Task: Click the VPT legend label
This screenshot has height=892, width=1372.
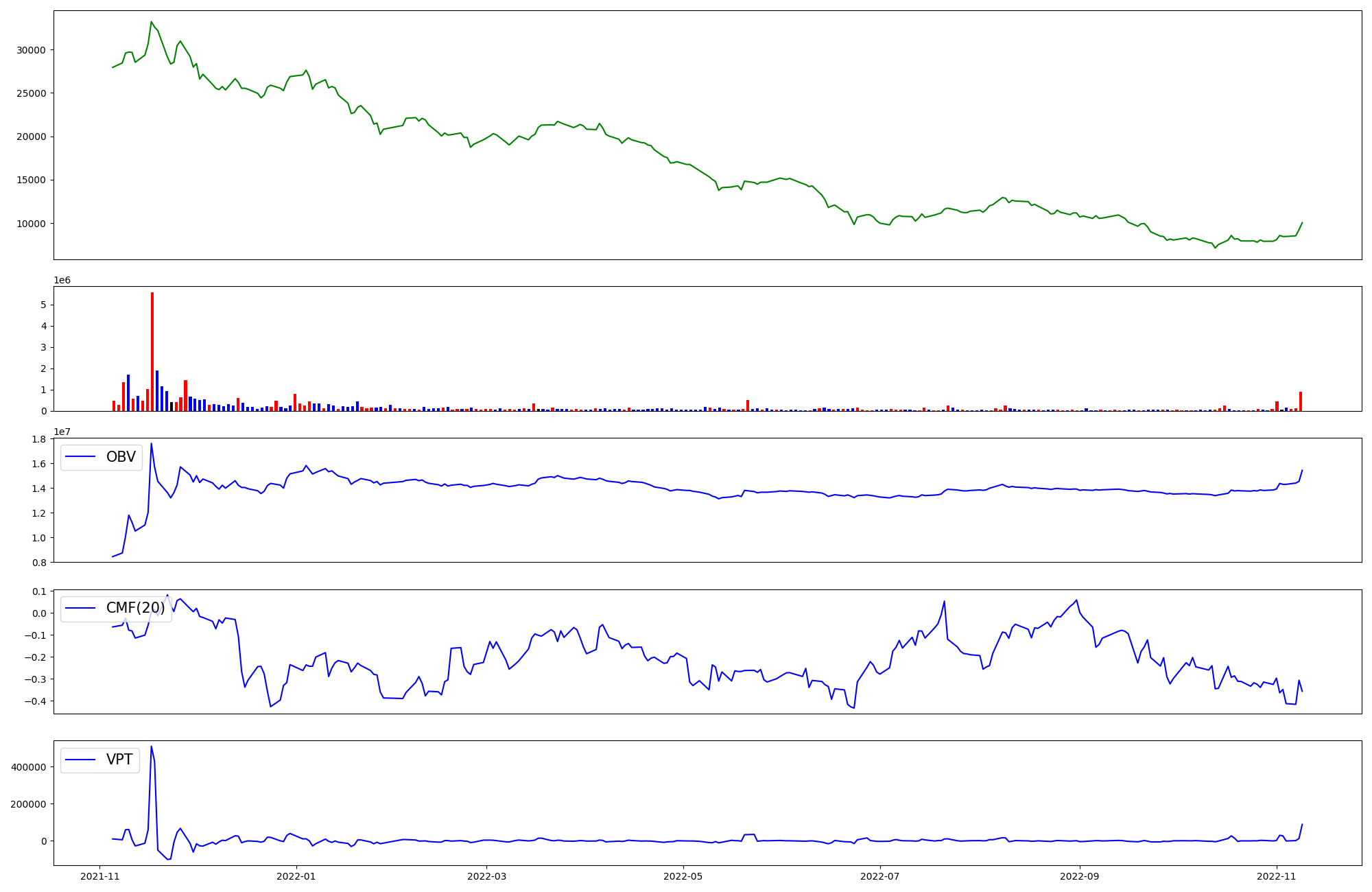Action: [x=119, y=760]
